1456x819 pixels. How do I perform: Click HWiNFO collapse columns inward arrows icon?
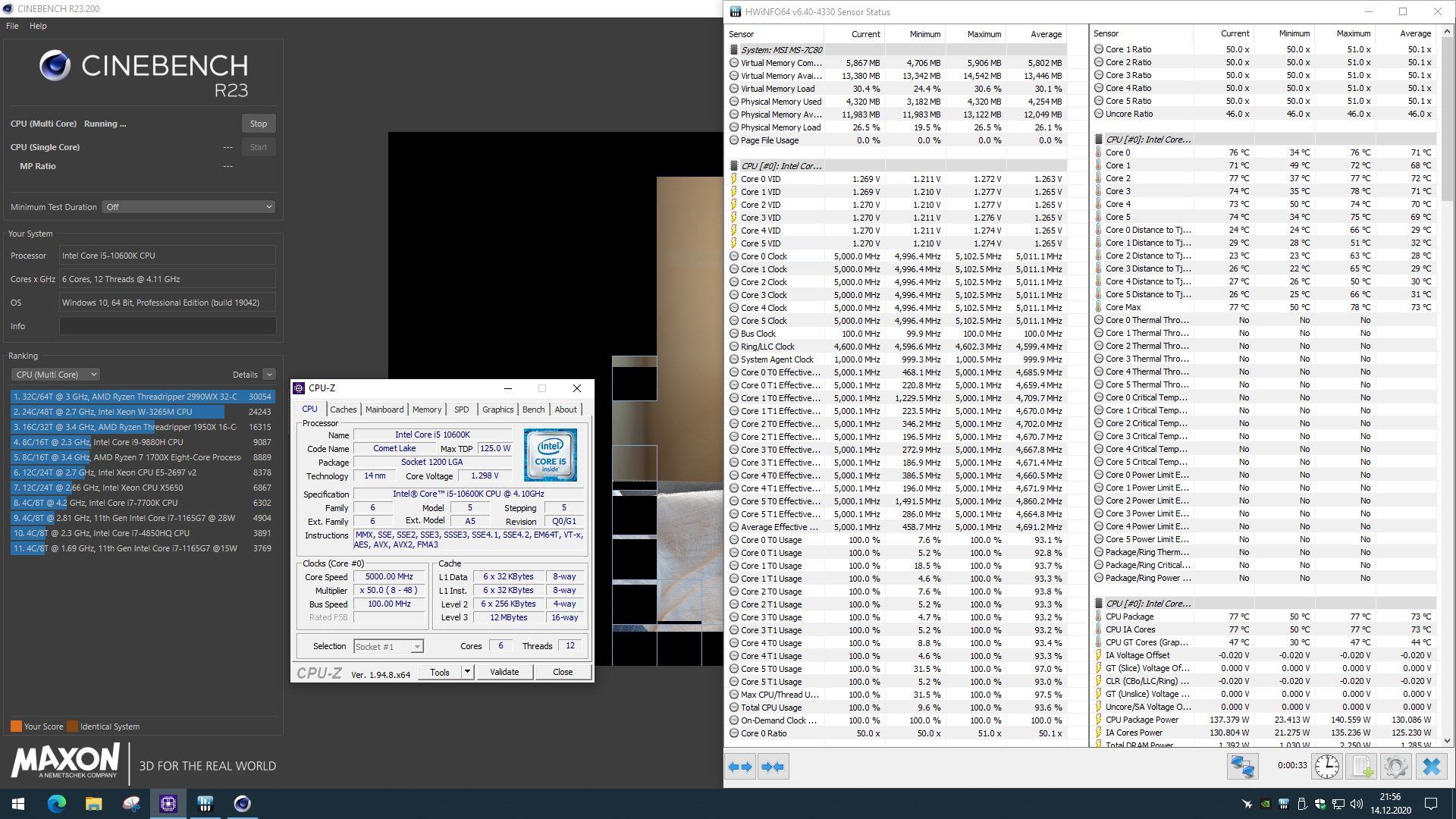pyautogui.click(x=773, y=767)
